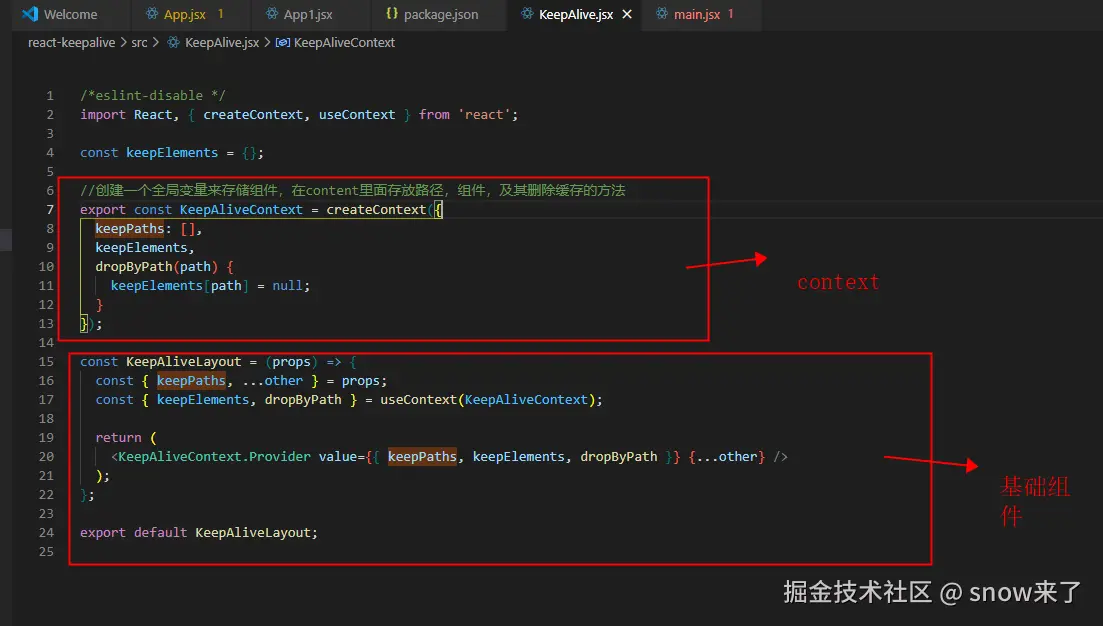Image resolution: width=1103 pixels, height=626 pixels.
Task: Click 'useContext' call on line 17
Action: click(419, 399)
